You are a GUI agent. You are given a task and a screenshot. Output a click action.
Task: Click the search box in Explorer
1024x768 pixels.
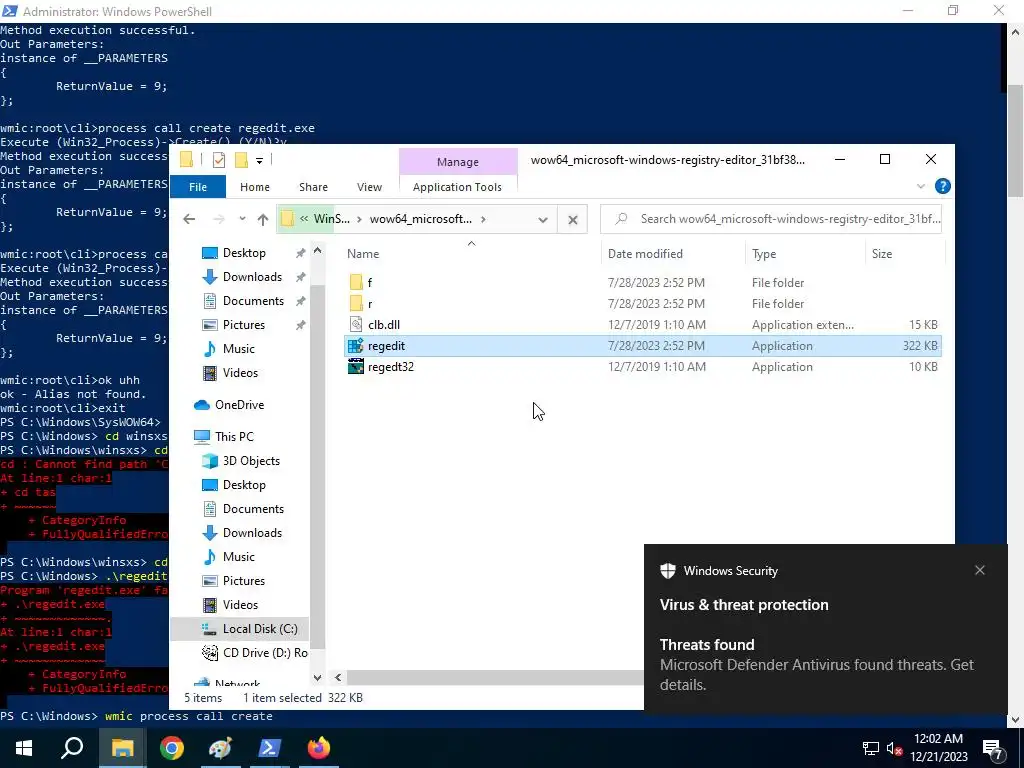[x=771, y=219]
